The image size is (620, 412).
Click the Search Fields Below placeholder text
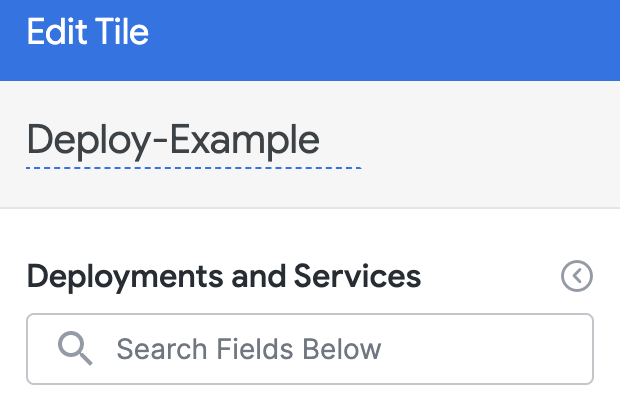click(x=249, y=349)
